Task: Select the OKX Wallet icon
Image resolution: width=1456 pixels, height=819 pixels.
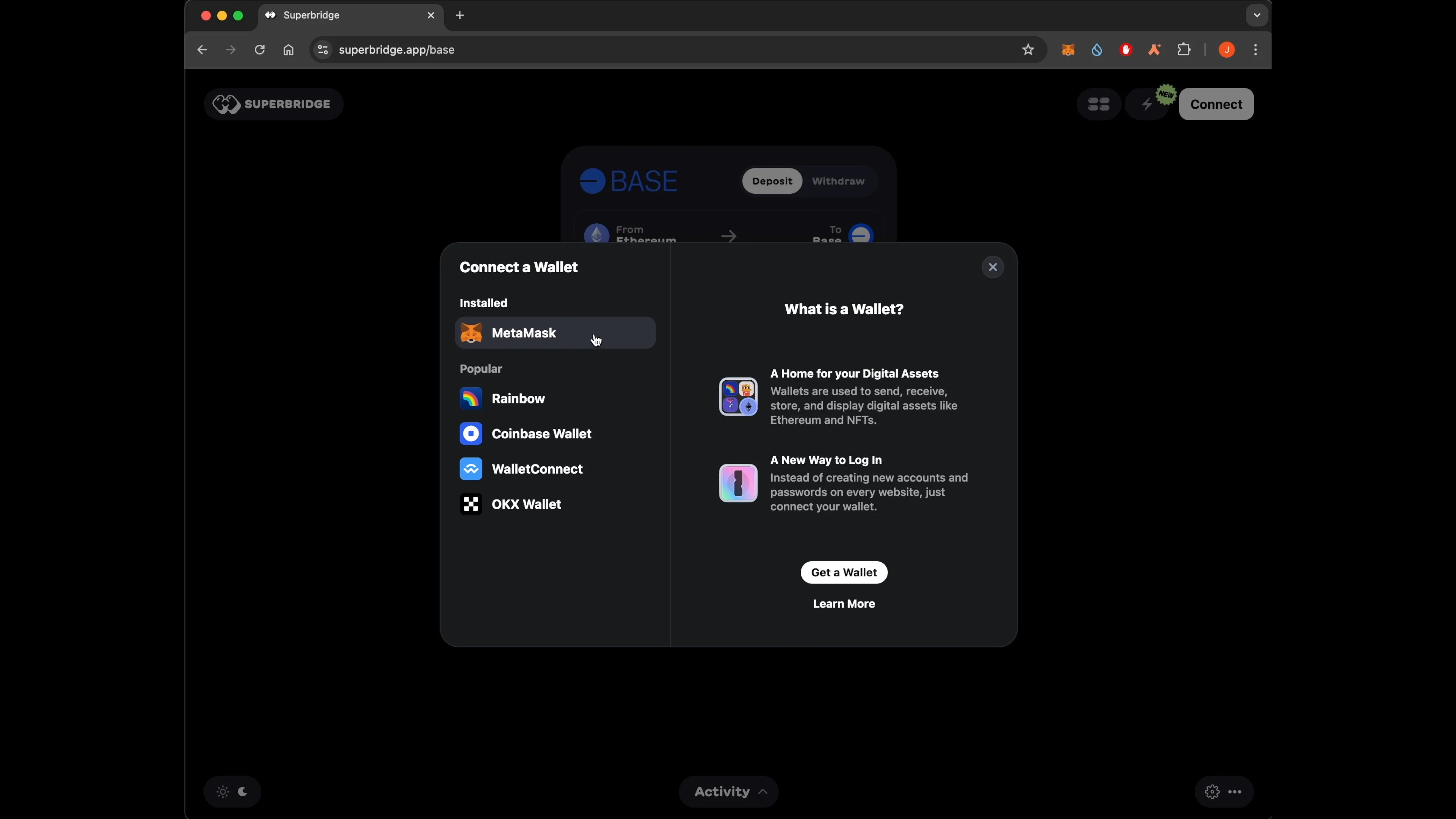Action: pos(471,504)
